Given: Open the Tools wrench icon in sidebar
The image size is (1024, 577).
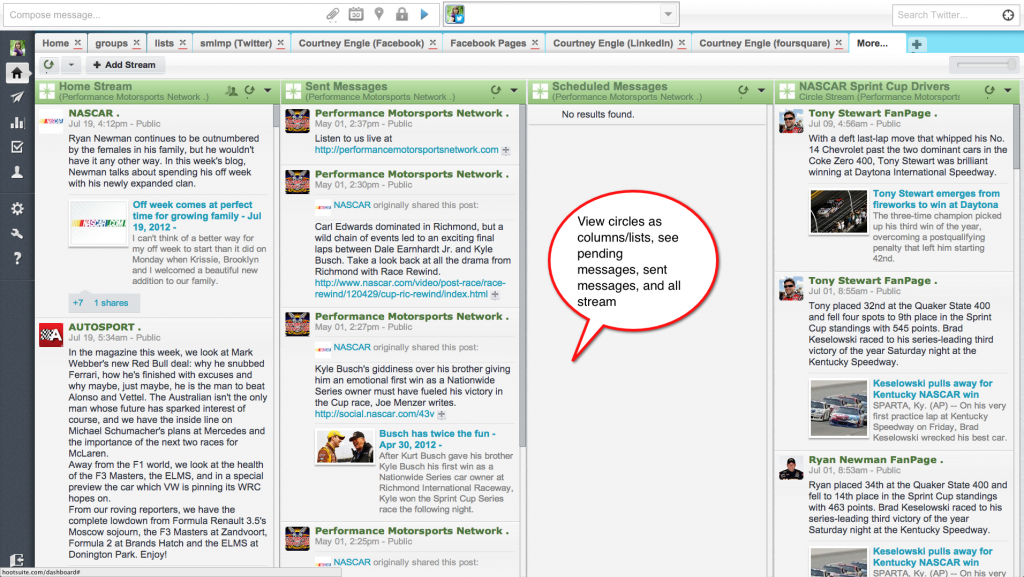Looking at the screenshot, I should 17,234.
